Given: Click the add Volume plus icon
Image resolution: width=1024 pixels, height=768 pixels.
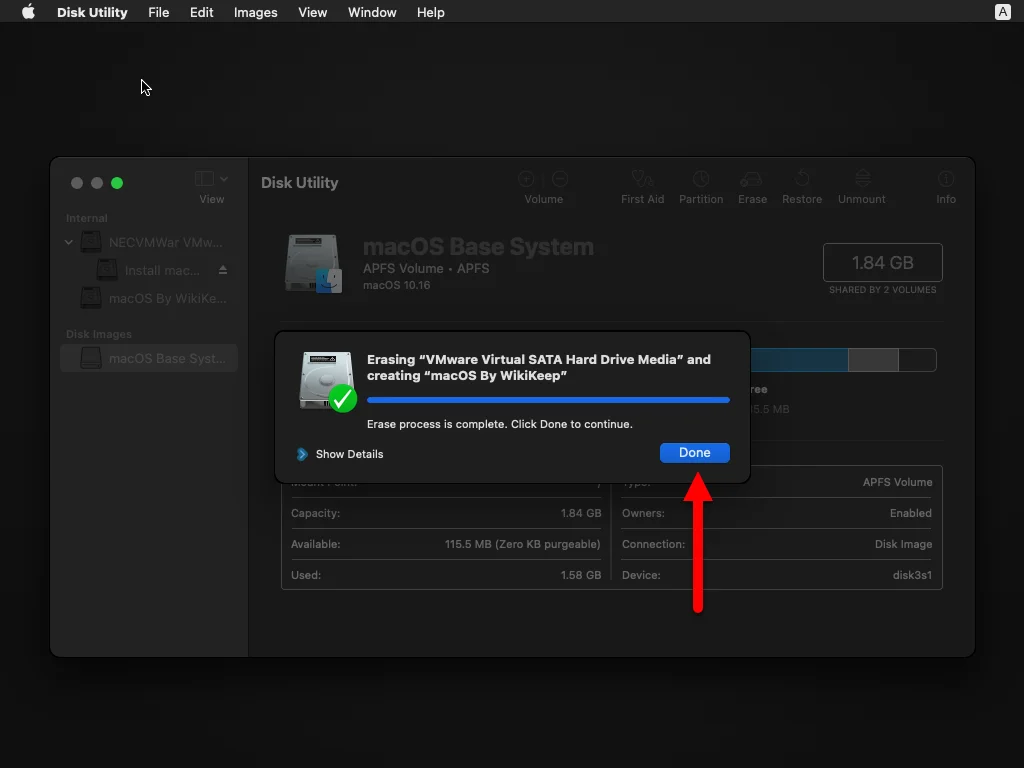Looking at the screenshot, I should (526, 179).
